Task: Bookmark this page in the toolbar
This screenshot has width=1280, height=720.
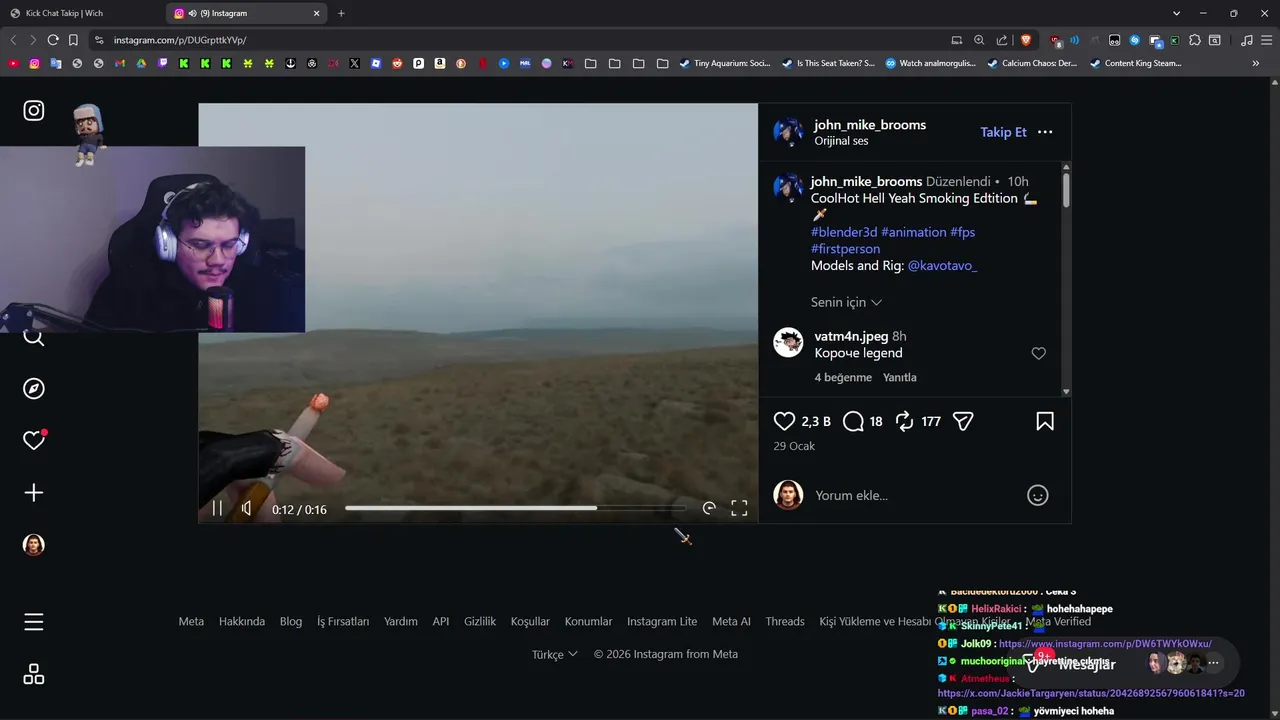Action: (x=73, y=40)
